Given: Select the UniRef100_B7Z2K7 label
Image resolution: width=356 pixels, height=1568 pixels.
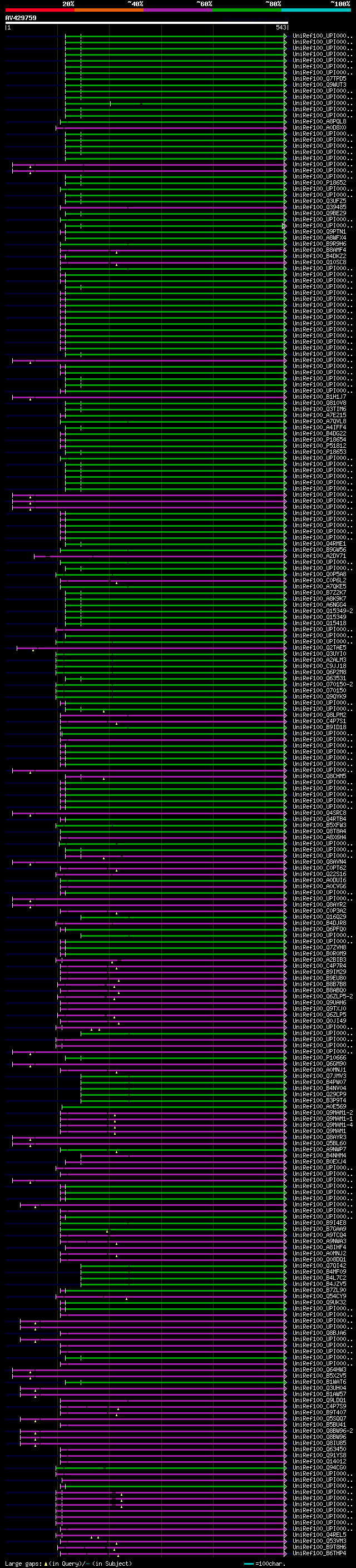Looking at the screenshot, I should 319,592.
